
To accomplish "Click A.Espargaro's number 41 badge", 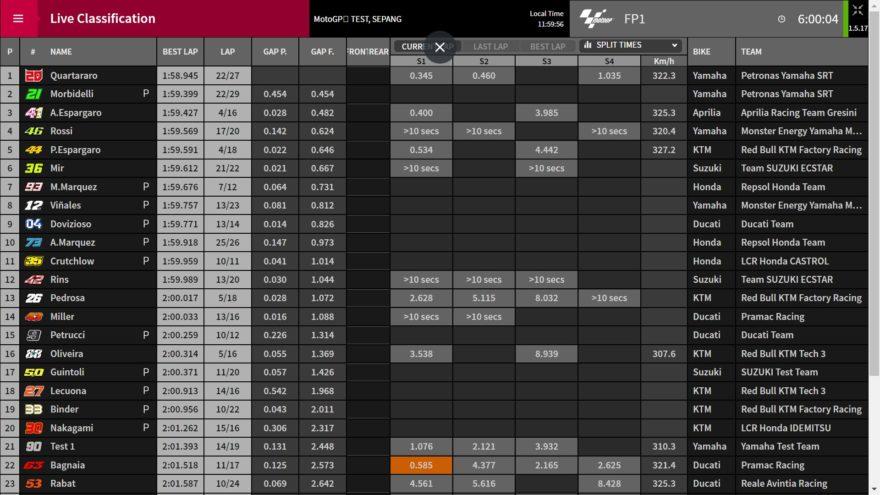I will pos(34,113).
